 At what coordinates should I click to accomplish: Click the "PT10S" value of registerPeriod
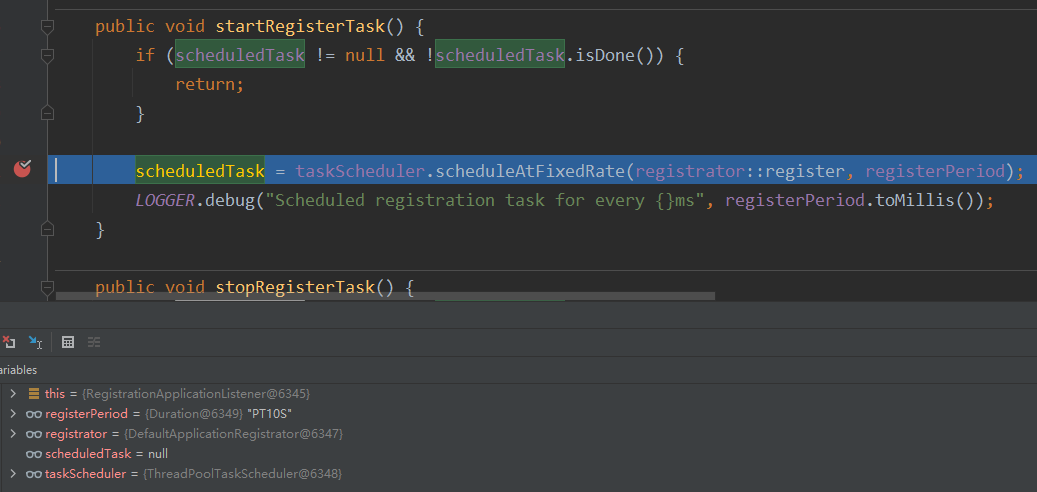click(x=269, y=414)
